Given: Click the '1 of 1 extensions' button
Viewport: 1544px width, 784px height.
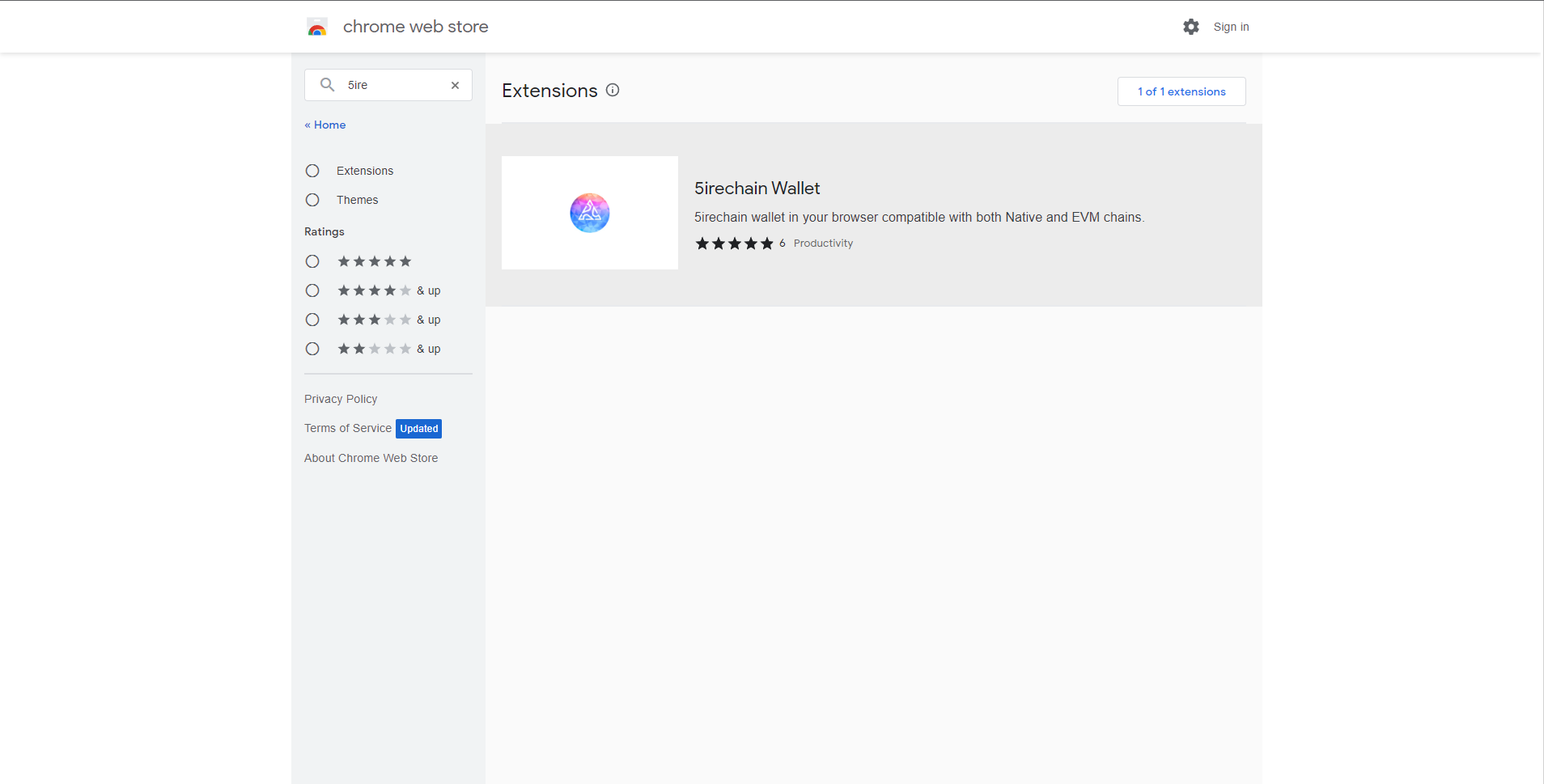Looking at the screenshot, I should tap(1181, 91).
